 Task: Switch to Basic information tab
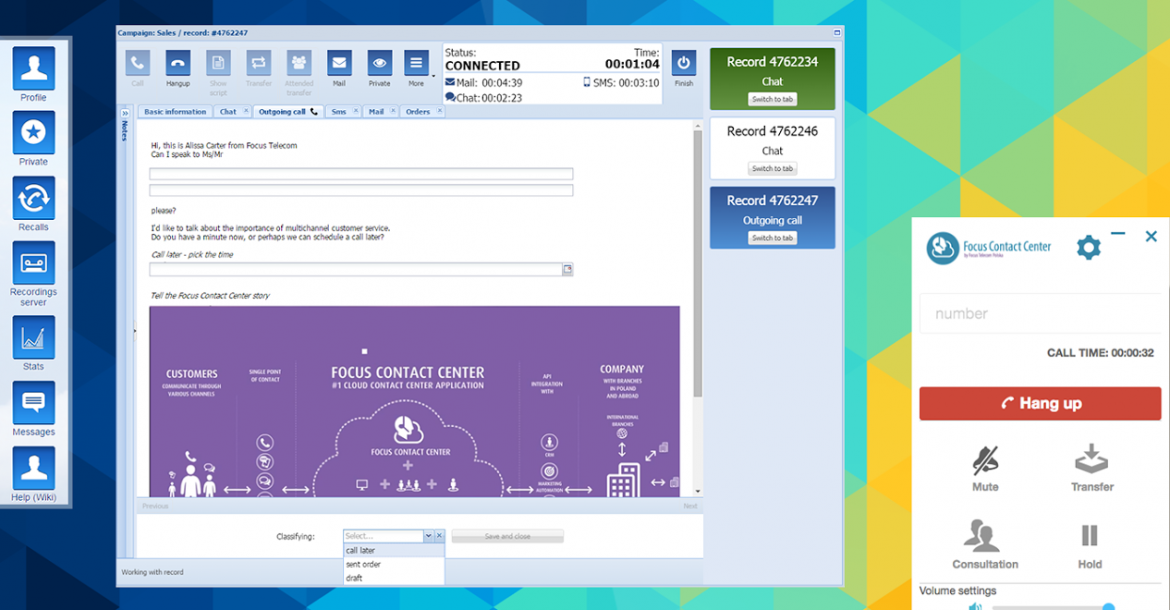coord(175,112)
